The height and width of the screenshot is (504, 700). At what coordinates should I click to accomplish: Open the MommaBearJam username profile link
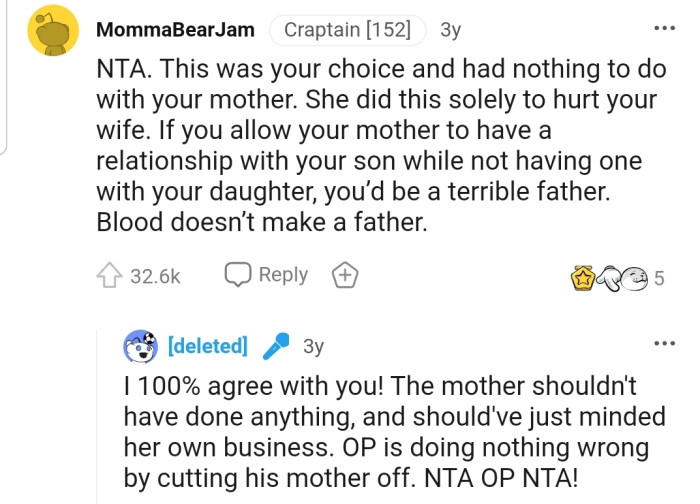click(x=175, y=30)
